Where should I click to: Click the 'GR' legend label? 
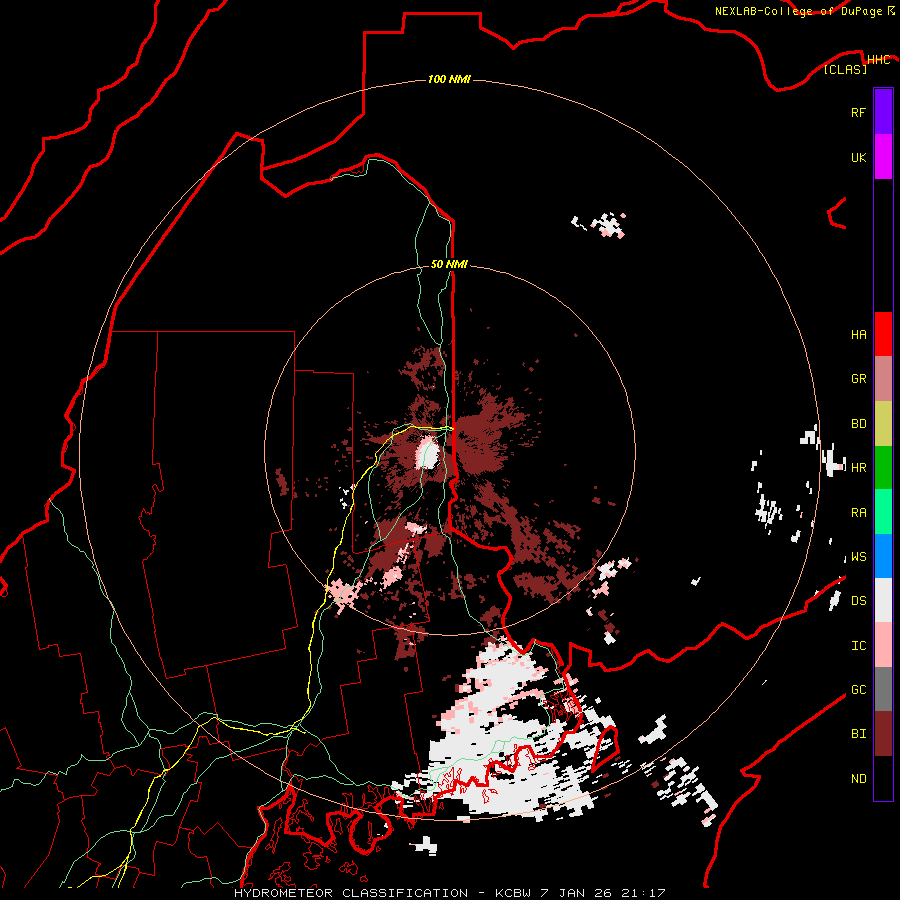pyautogui.click(x=858, y=379)
